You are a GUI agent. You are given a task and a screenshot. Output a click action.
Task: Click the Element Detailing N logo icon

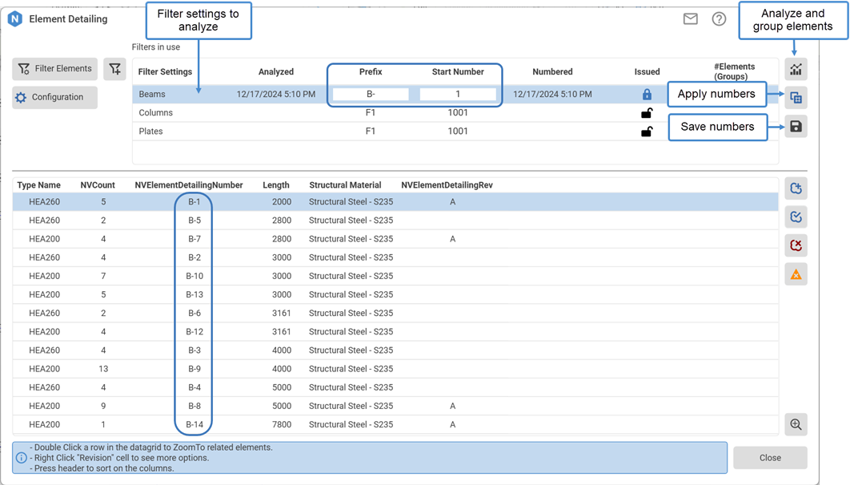(15, 19)
